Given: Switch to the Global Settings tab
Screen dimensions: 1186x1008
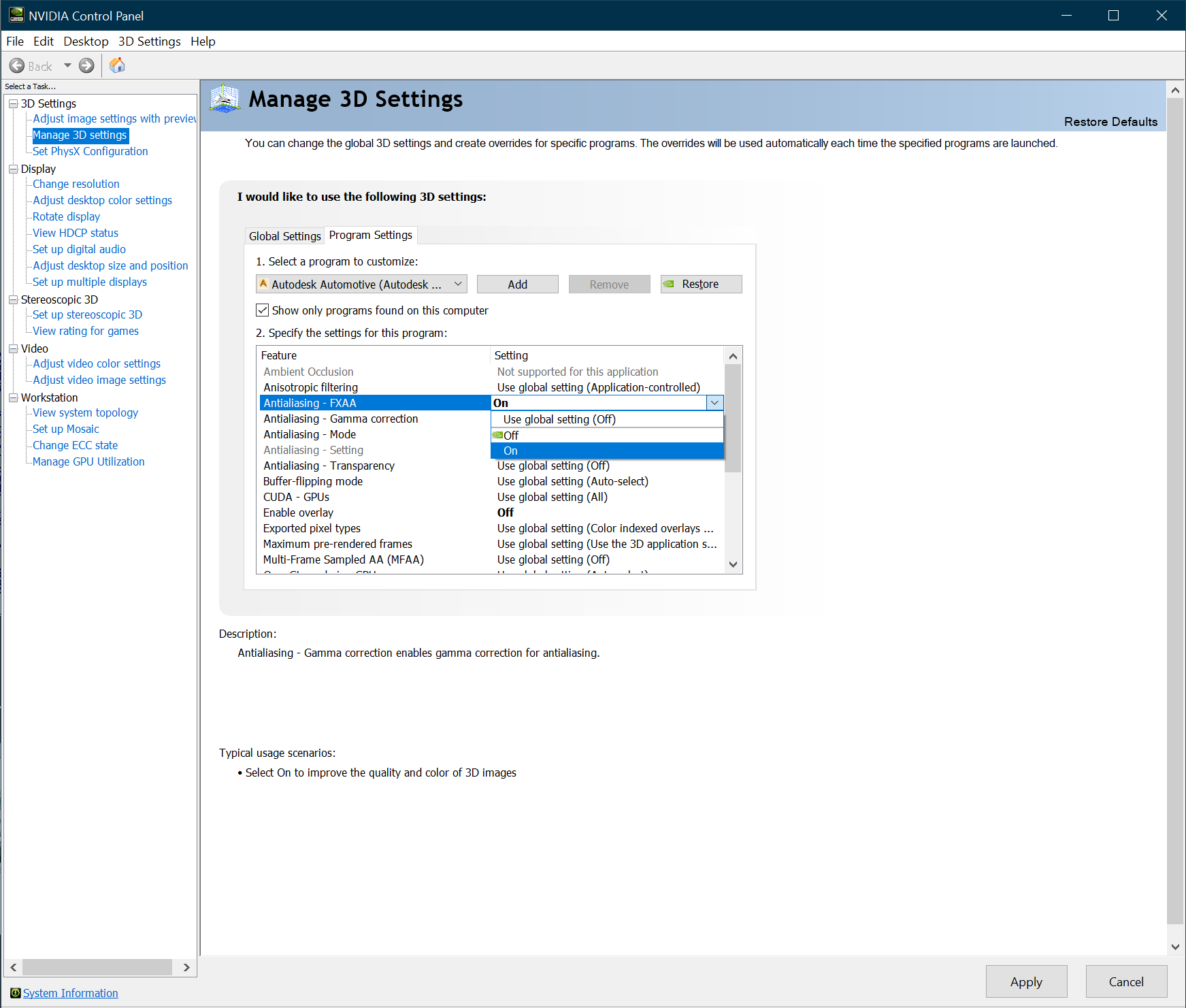Looking at the screenshot, I should [284, 236].
